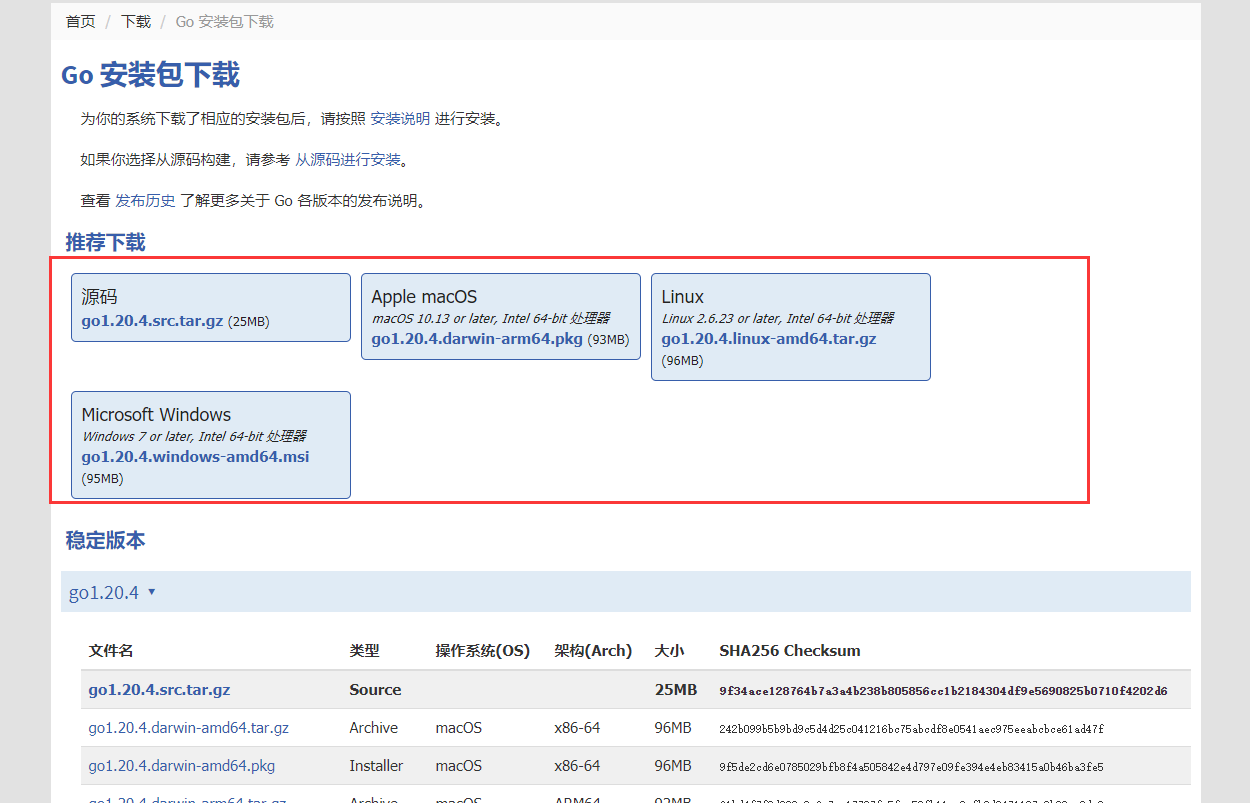
Task: Click the 安装说明 link
Action: [x=400, y=119]
